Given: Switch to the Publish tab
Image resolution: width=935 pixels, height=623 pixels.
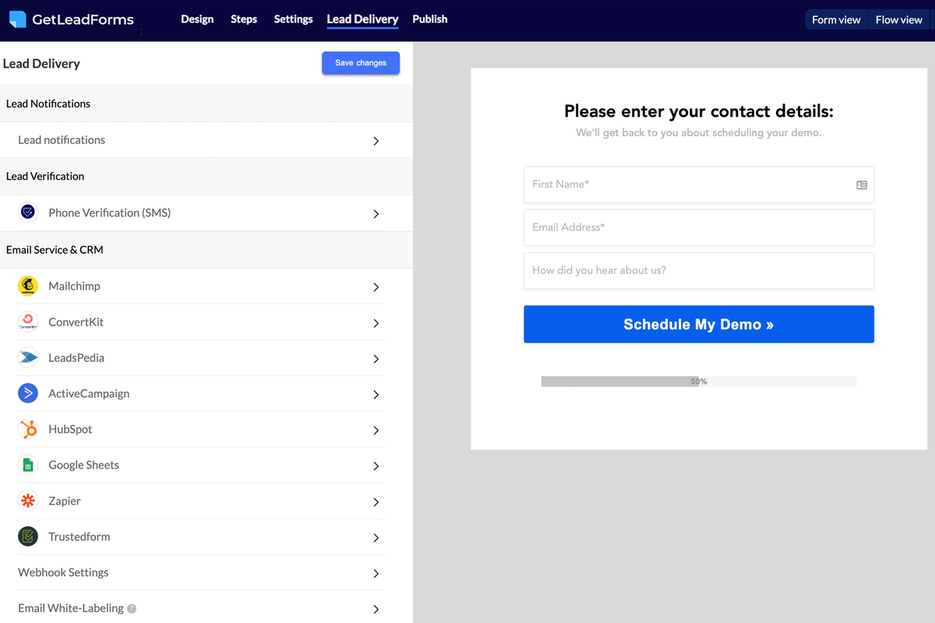Looking at the screenshot, I should (x=430, y=19).
